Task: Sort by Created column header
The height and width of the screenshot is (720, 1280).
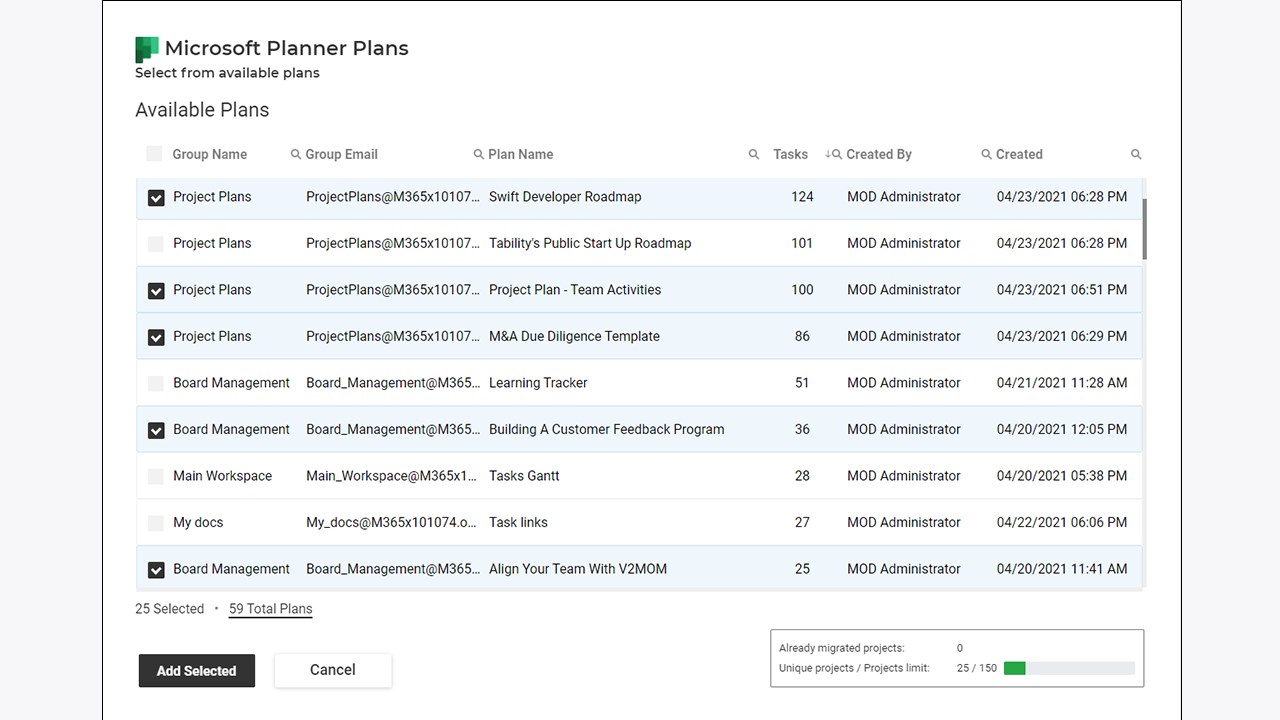Action: point(1019,154)
